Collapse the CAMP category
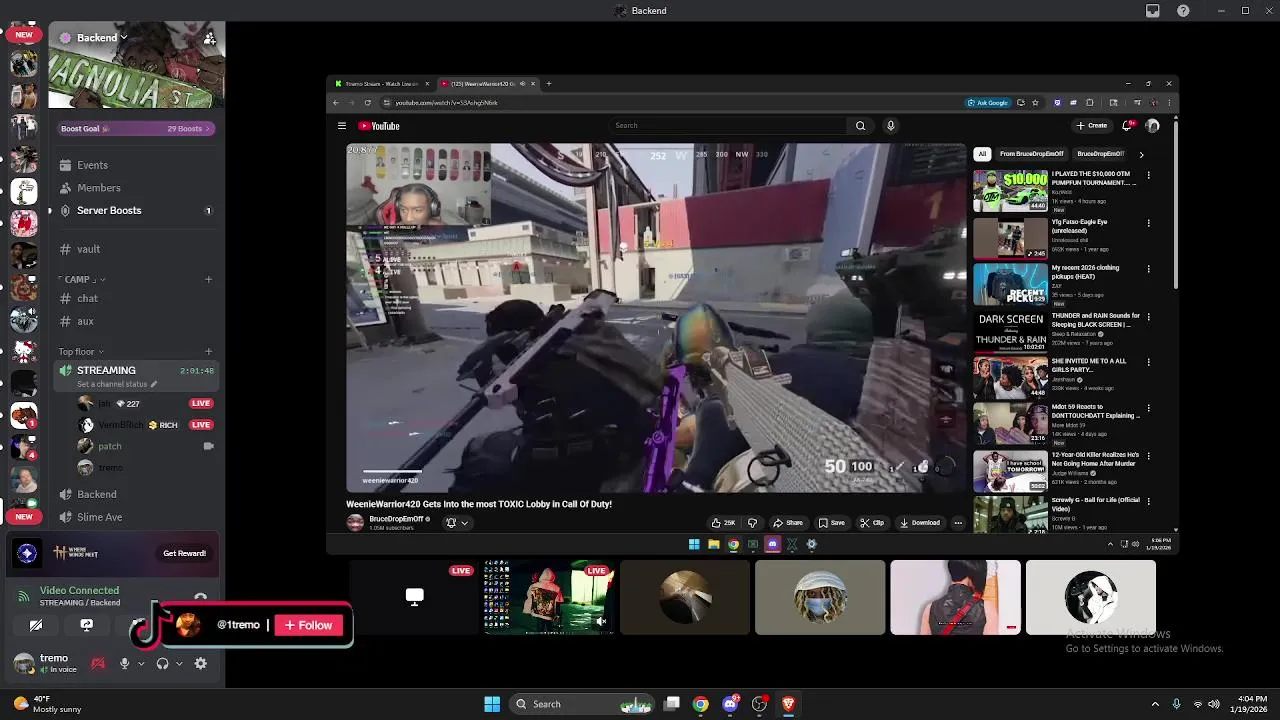1280x720 pixels. (82, 280)
